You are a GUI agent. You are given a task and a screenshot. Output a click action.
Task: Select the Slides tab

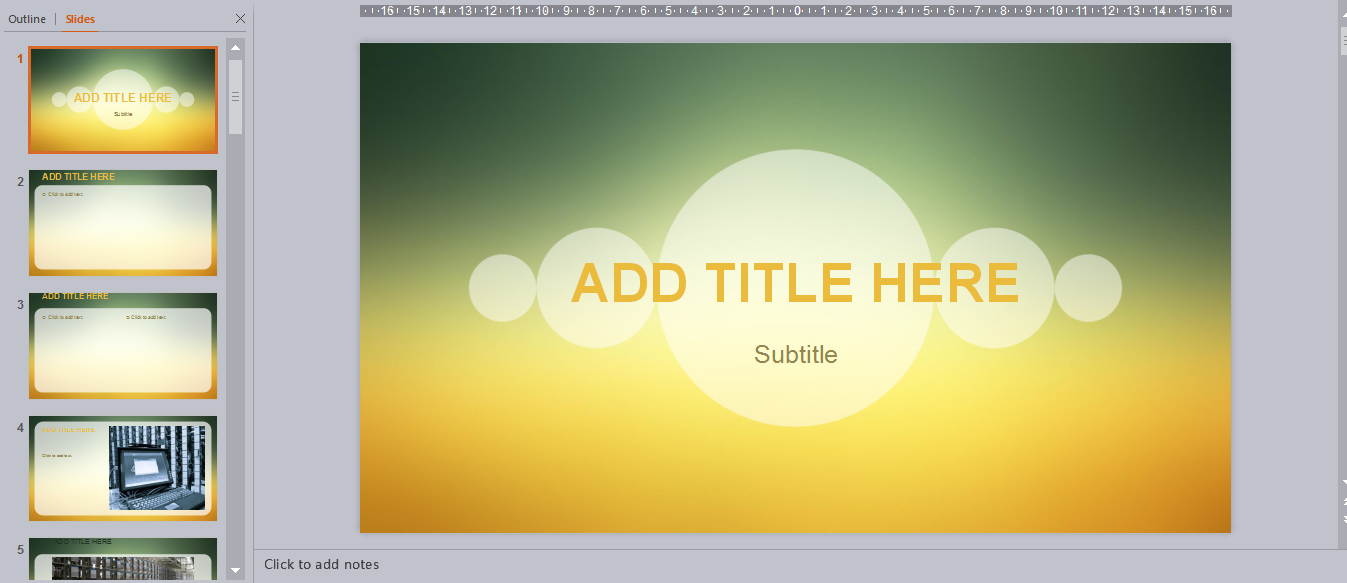tap(79, 18)
